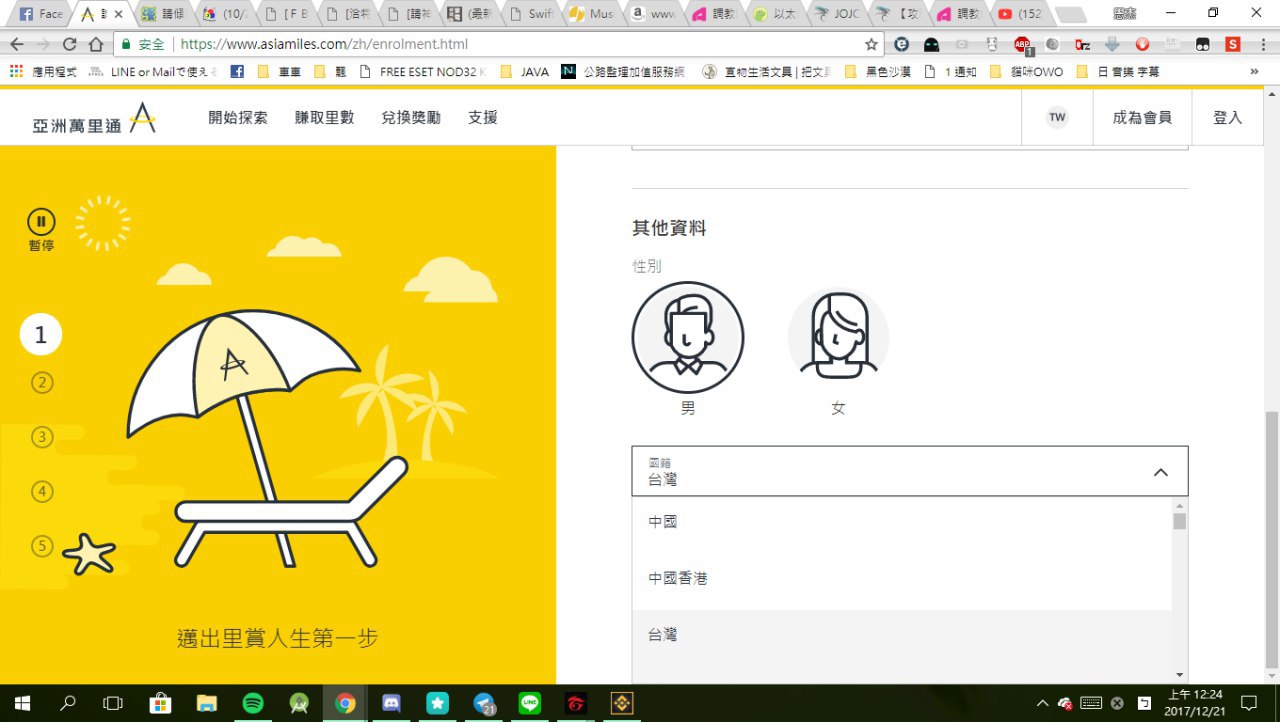
Task: Switch to the Facebook browser tab
Action: coord(41,14)
